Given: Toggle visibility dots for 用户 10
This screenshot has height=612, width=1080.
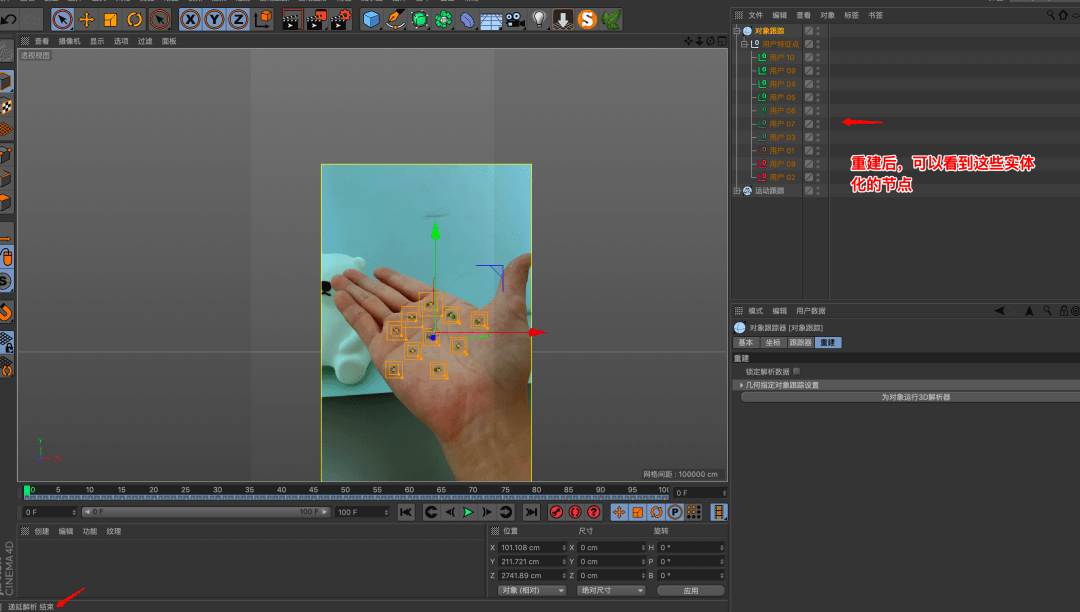Looking at the screenshot, I should tap(818, 57).
